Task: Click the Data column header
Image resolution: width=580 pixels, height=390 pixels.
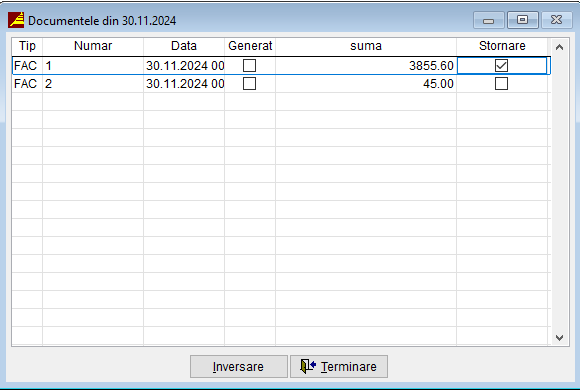Action: pyautogui.click(x=184, y=46)
